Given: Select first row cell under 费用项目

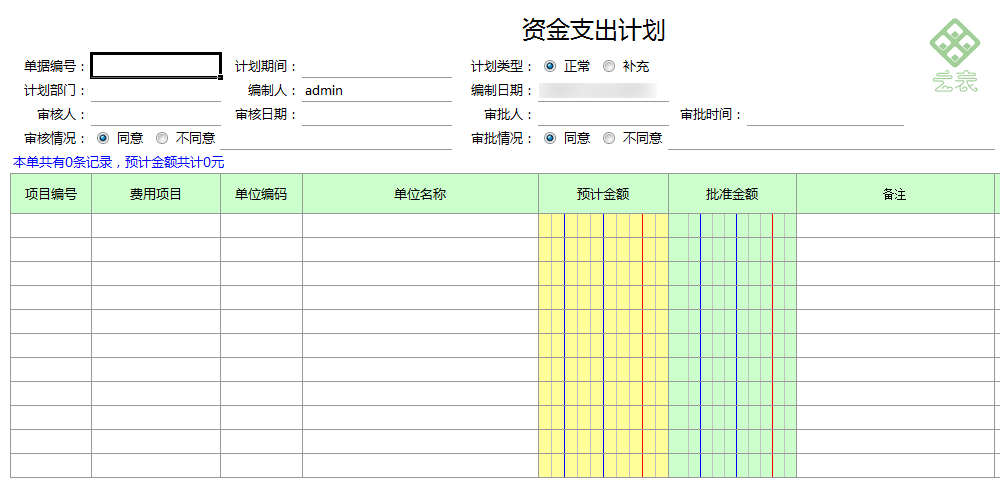Looking at the screenshot, I should click(x=156, y=226).
